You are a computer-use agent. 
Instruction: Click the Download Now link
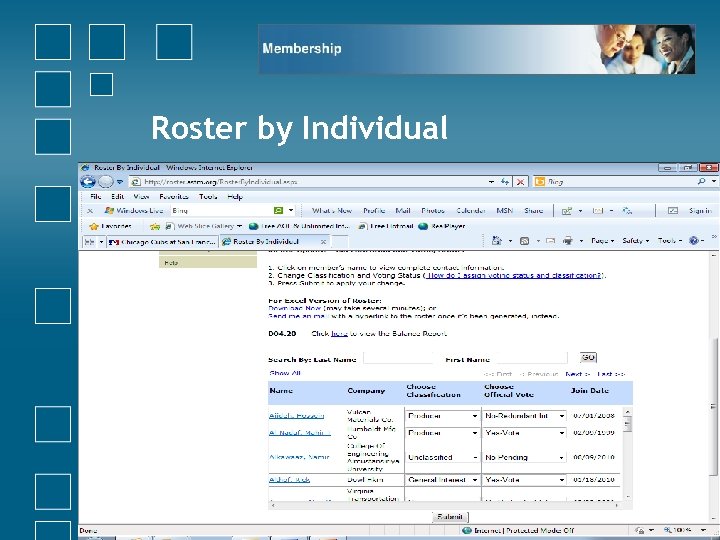point(294,308)
